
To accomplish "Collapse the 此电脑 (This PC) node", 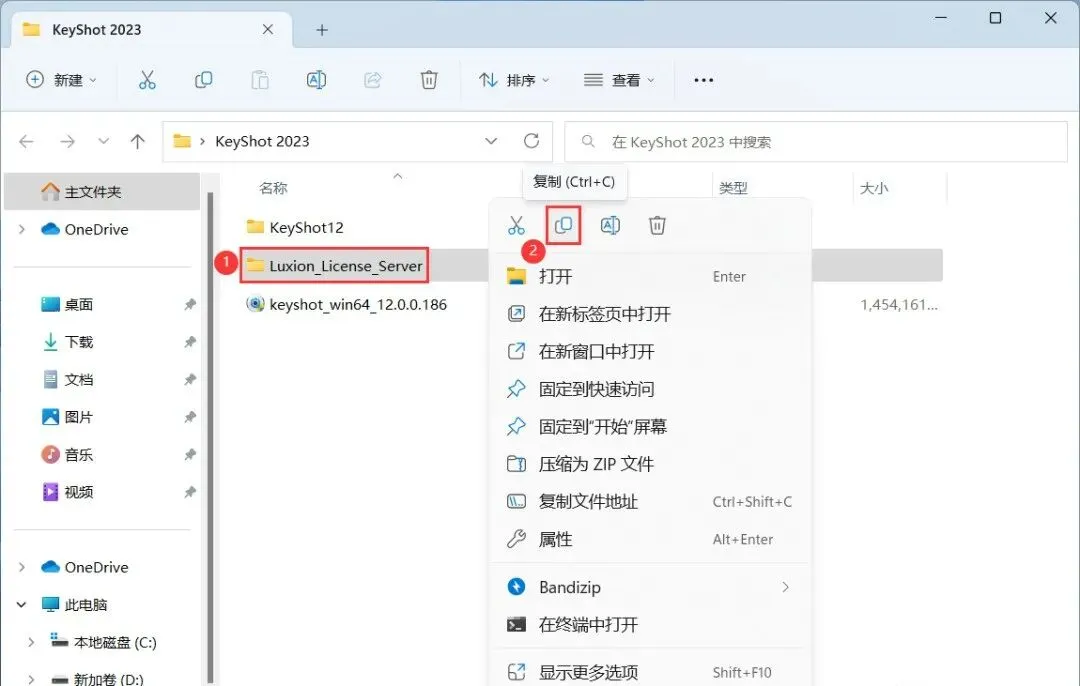I will point(21,605).
